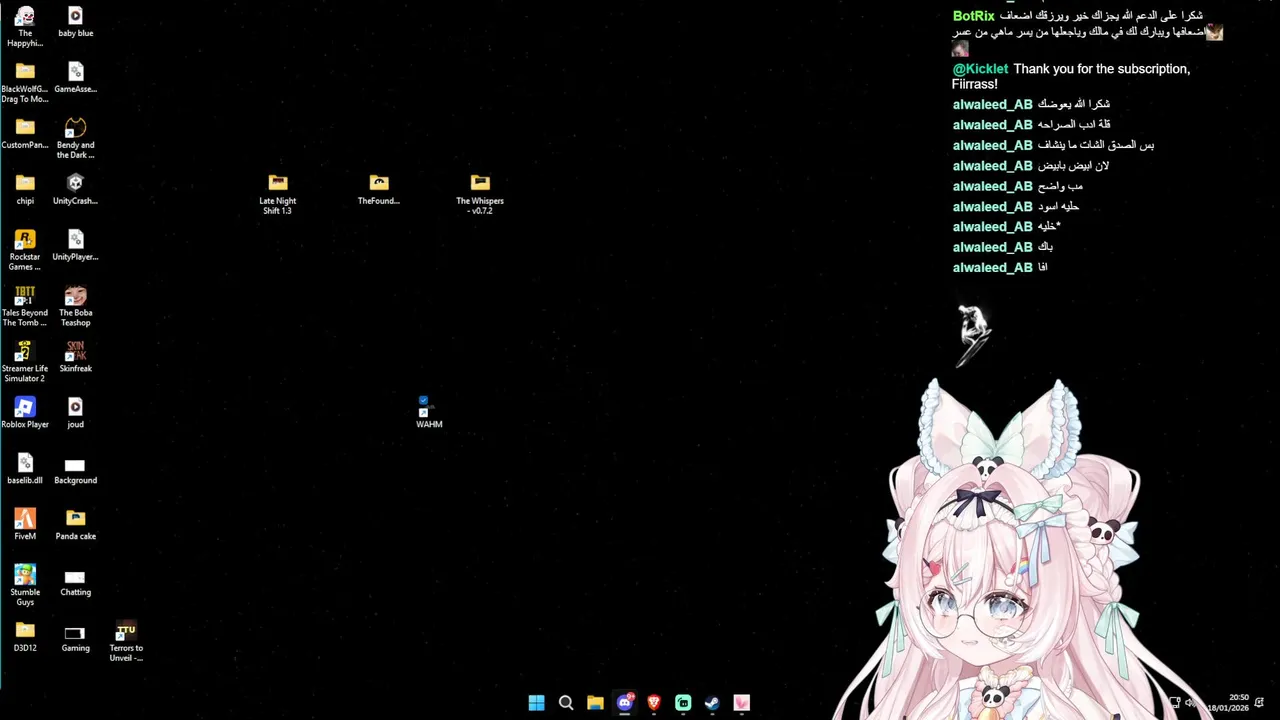The width and height of the screenshot is (1280, 720).
Task: Open the baby blue media file
Action: pos(75,22)
